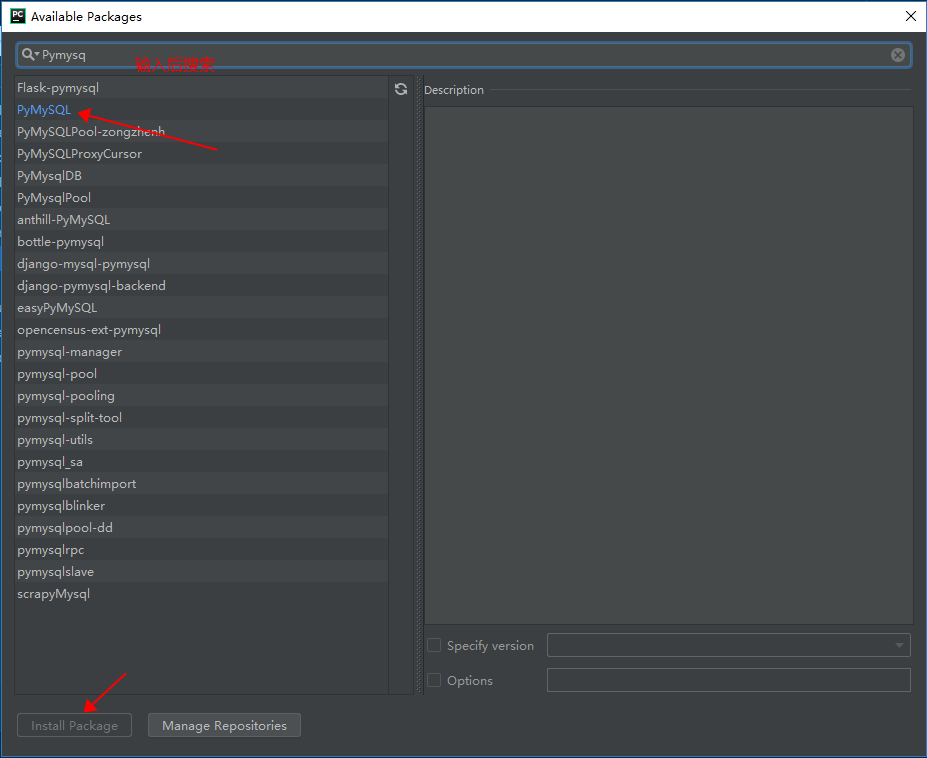Select the django-mysql-pymysql package

pyautogui.click(x=202, y=264)
